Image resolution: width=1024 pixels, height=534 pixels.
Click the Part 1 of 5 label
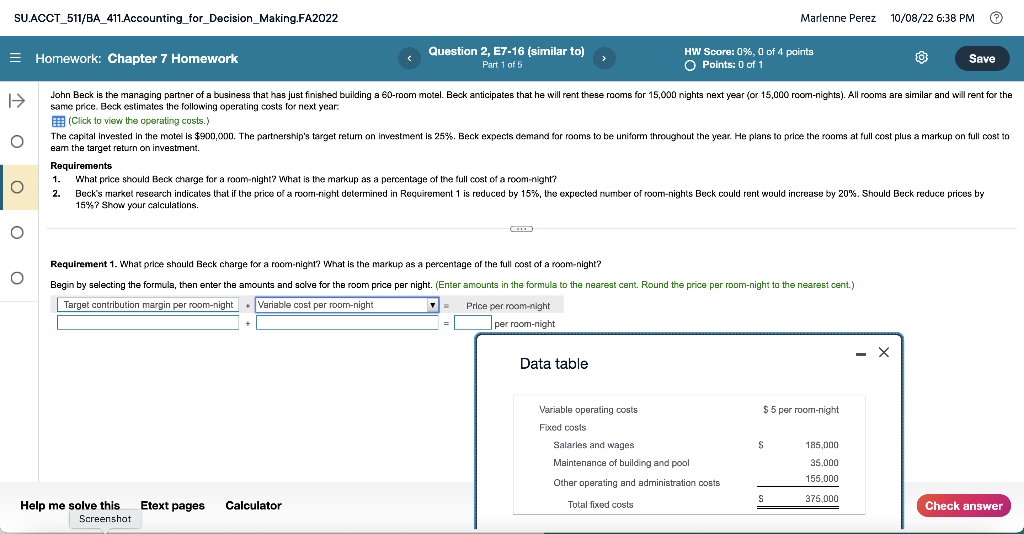point(502,65)
